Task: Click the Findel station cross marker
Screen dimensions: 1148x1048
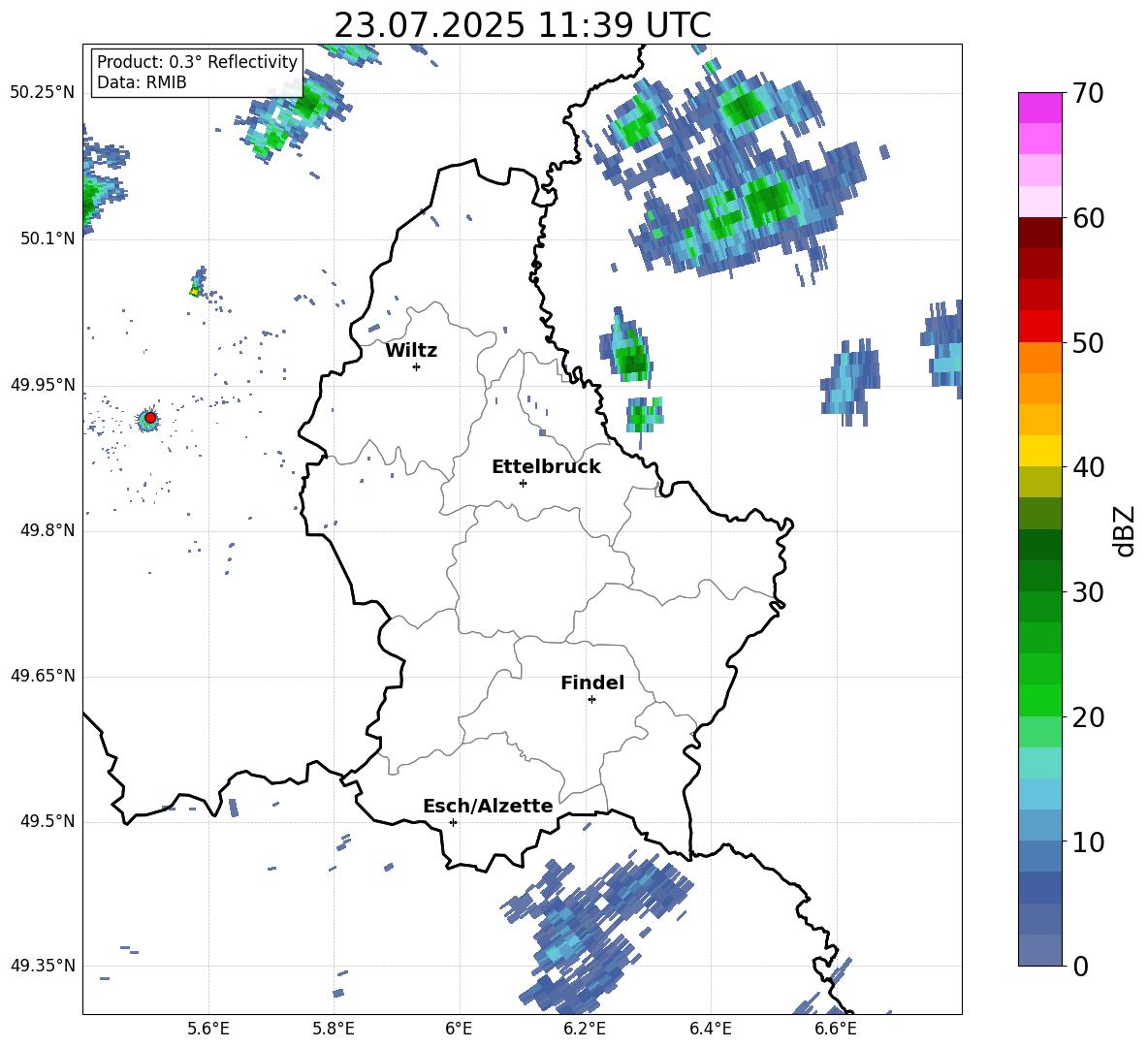Action: 591,700
